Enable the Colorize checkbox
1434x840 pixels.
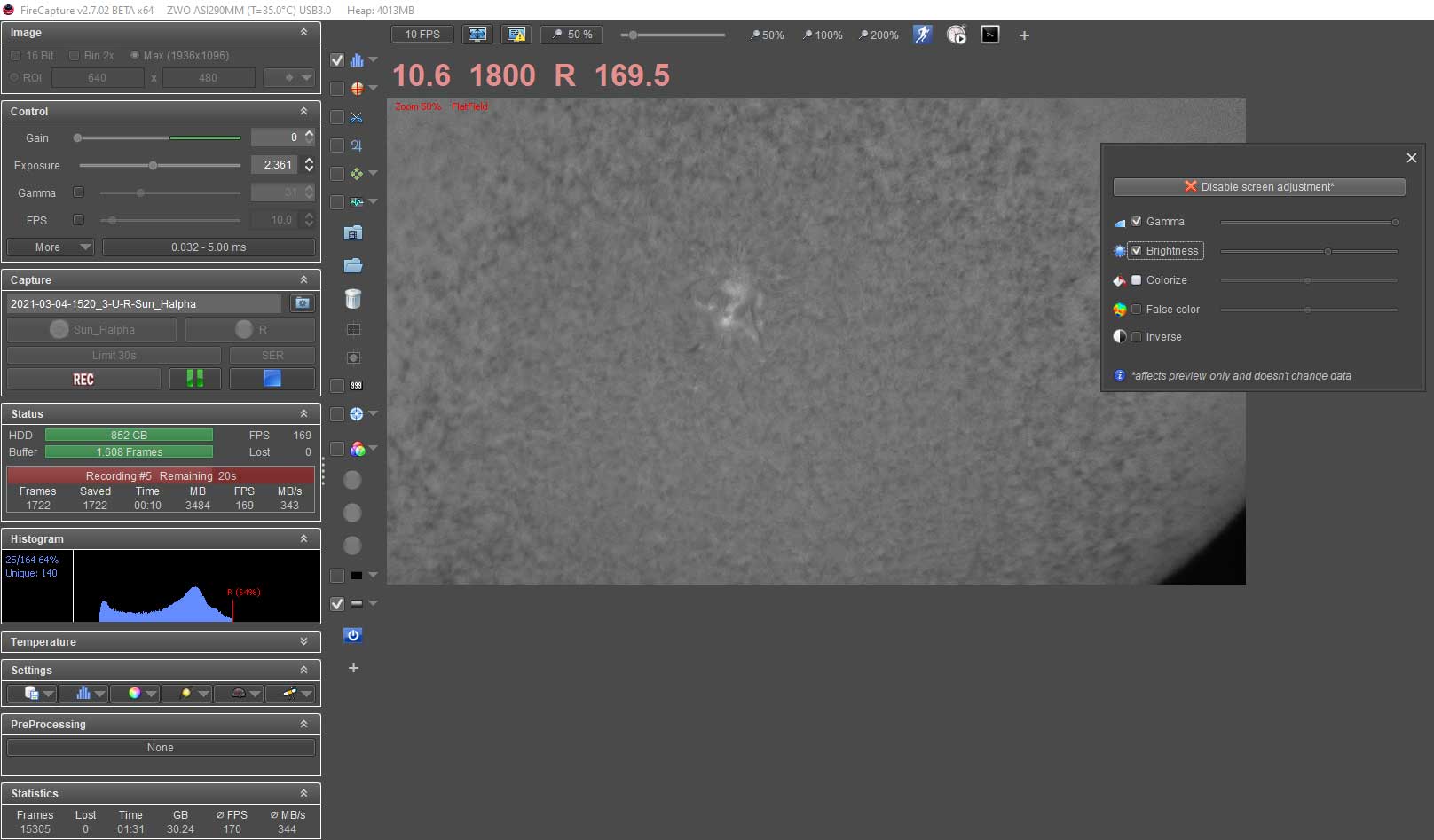[1137, 280]
